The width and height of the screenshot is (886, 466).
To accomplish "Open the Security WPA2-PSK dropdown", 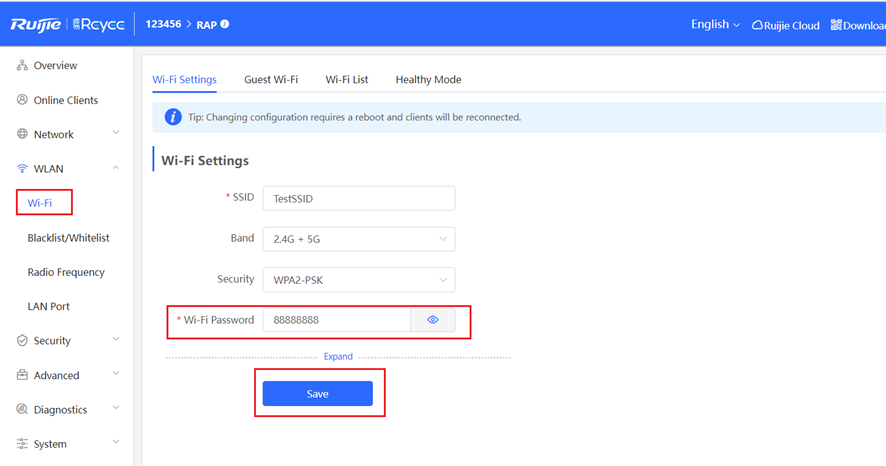I will coord(359,280).
